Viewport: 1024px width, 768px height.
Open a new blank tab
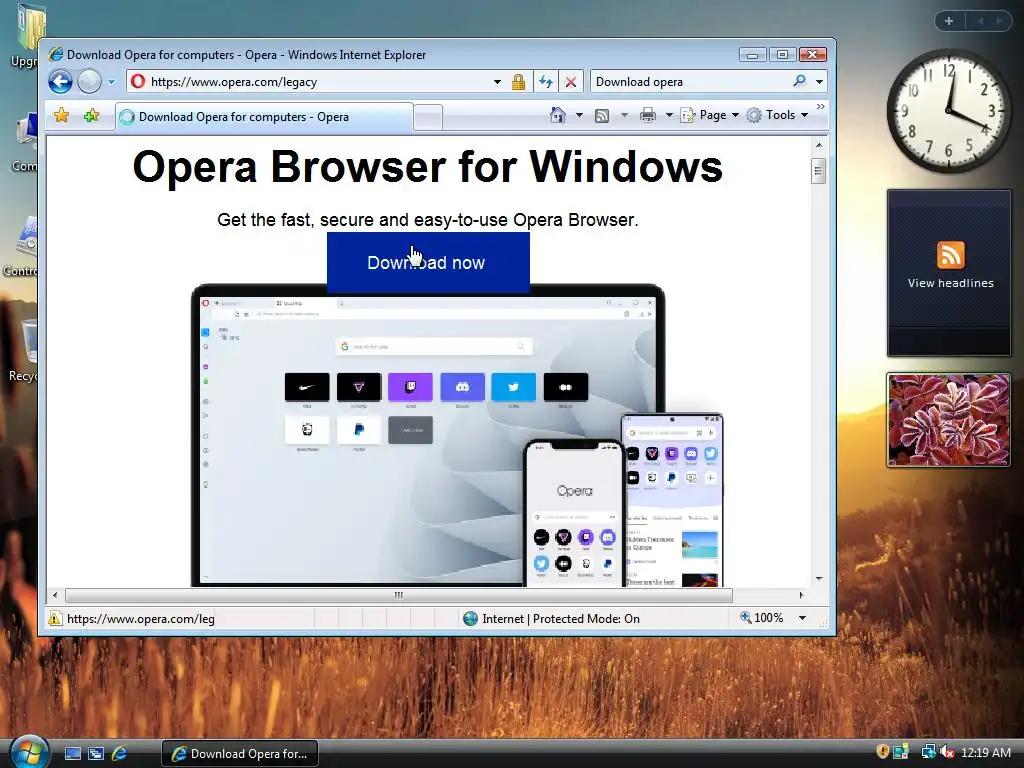click(x=428, y=118)
